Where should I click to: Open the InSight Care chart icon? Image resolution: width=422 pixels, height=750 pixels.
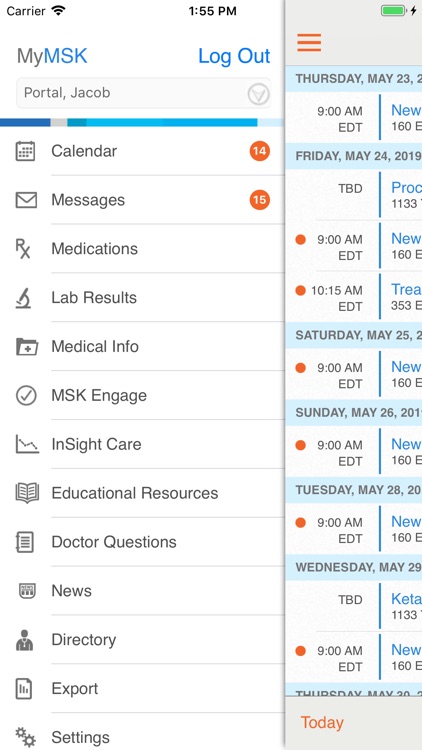pos(27,444)
